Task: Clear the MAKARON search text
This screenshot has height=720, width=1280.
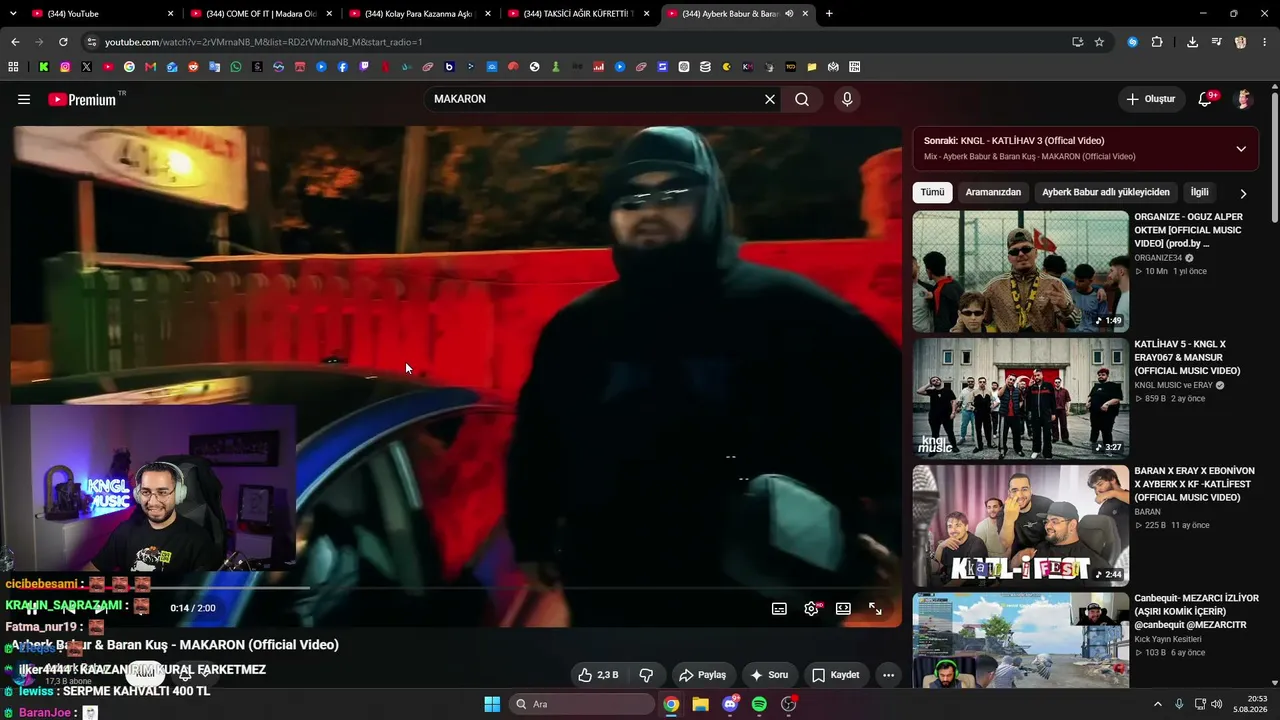Action: (x=770, y=99)
